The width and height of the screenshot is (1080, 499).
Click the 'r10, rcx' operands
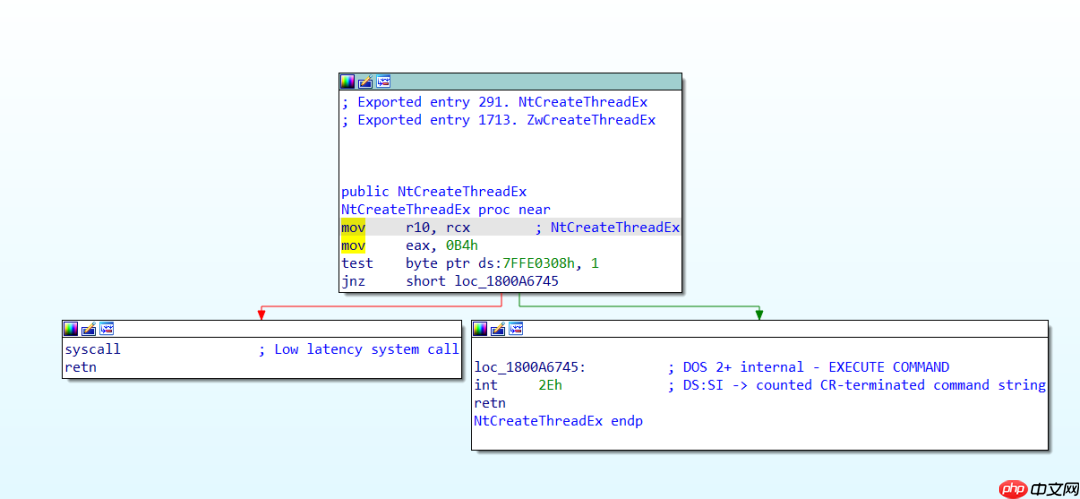438,228
